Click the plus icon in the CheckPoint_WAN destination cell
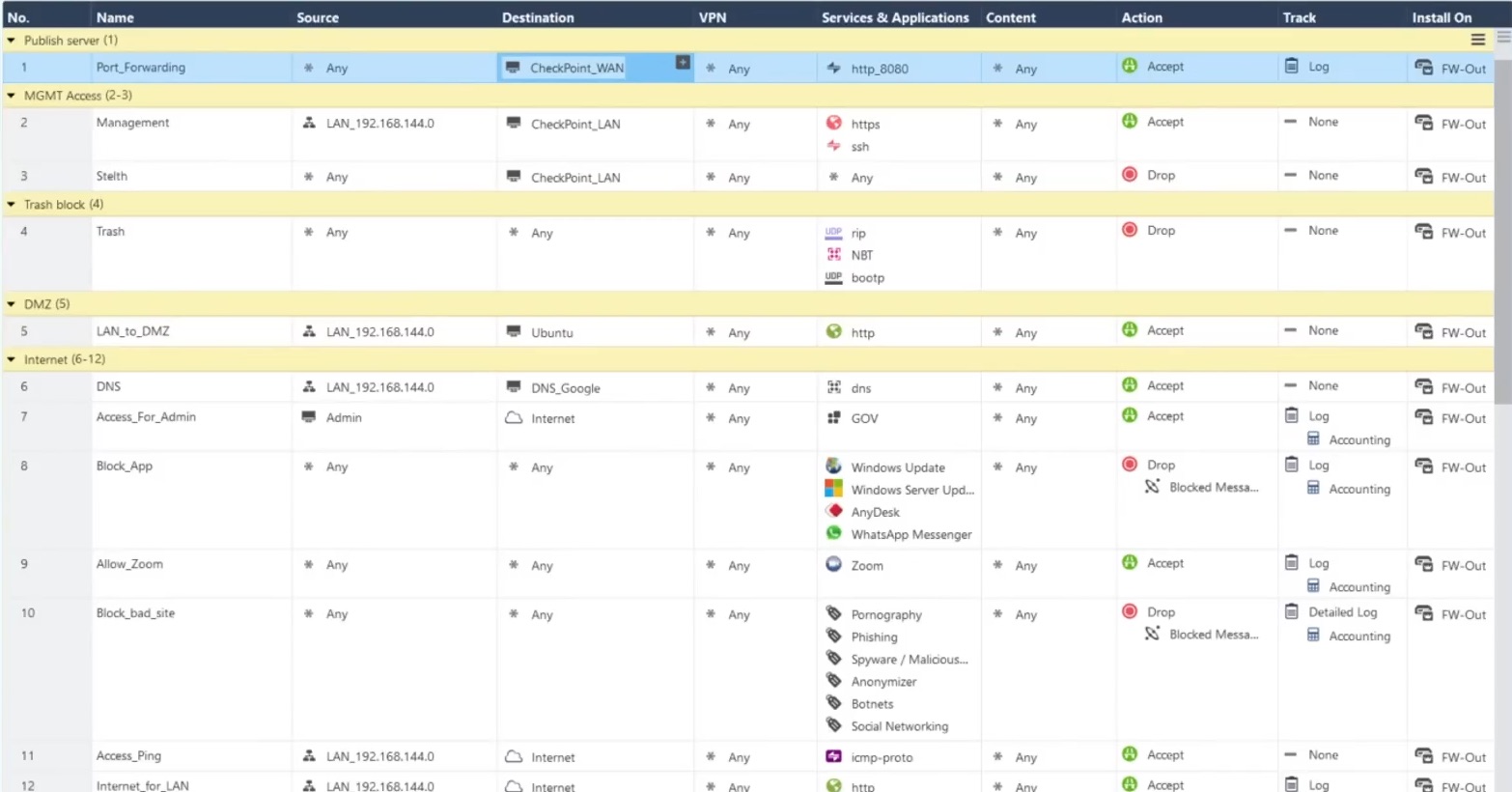The width and height of the screenshot is (1512, 792). click(x=683, y=62)
